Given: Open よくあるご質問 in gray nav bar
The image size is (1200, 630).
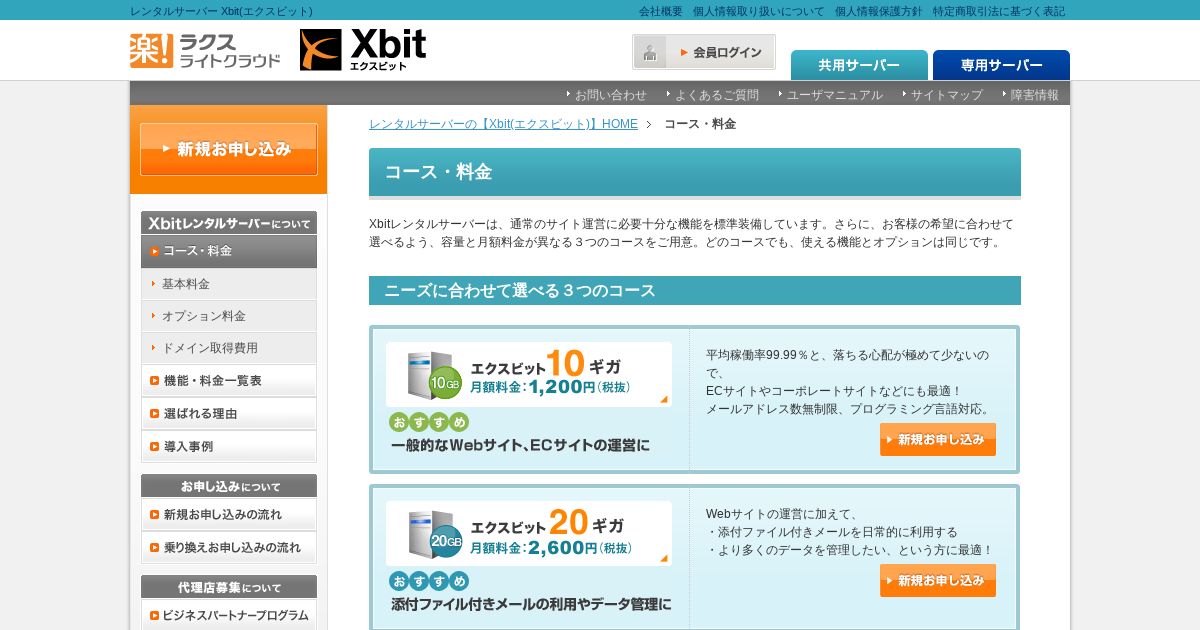Looking at the screenshot, I should (x=716, y=95).
